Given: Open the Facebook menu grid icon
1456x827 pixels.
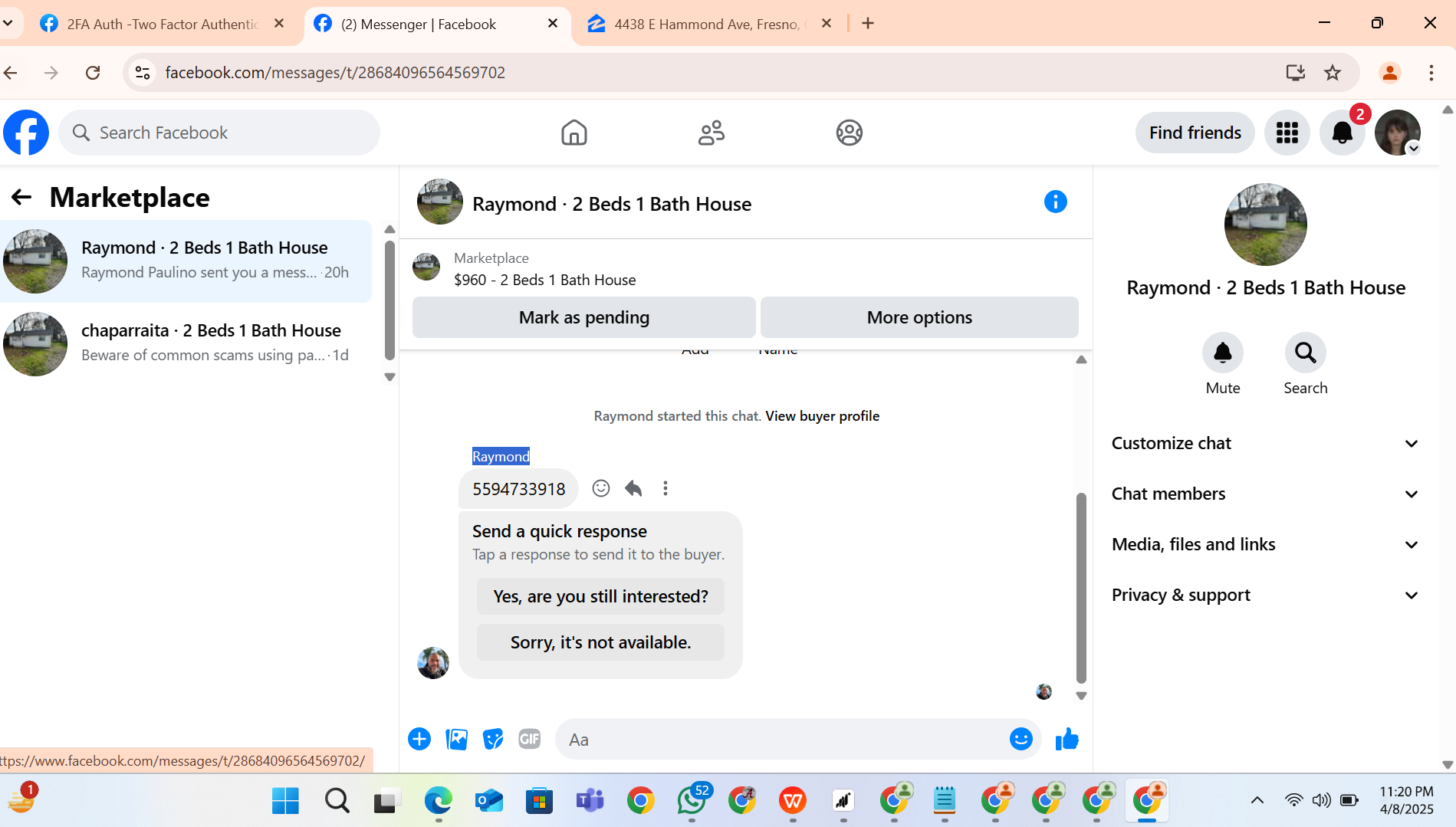Looking at the screenshot, I should point(1287,133).
